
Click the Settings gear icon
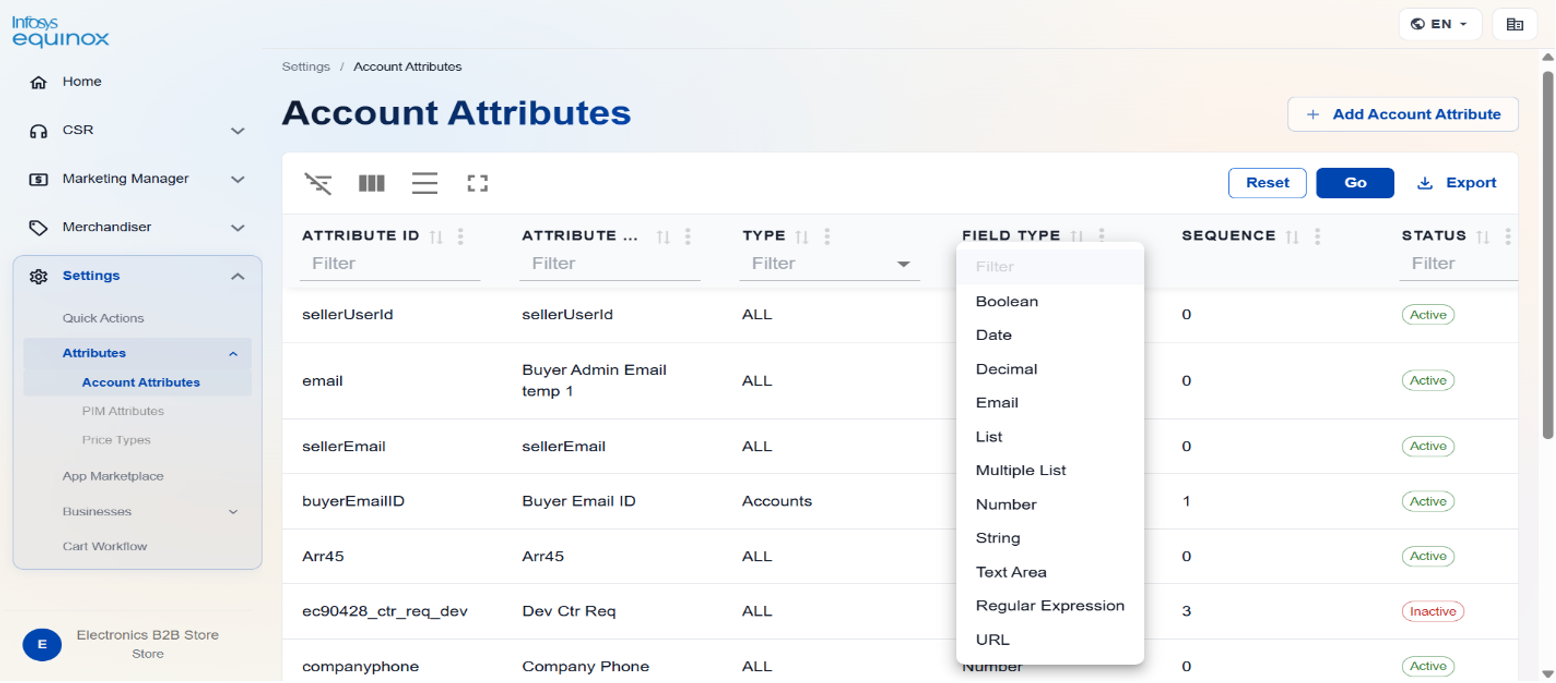[39, 276]
